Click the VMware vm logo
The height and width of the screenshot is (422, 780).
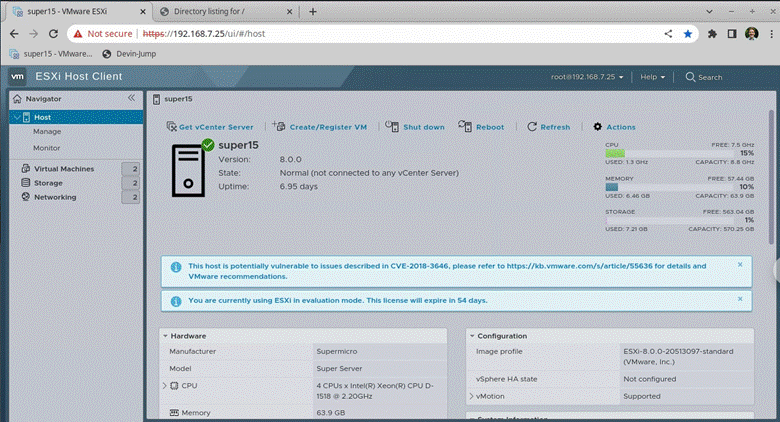[x=17, y=76]
